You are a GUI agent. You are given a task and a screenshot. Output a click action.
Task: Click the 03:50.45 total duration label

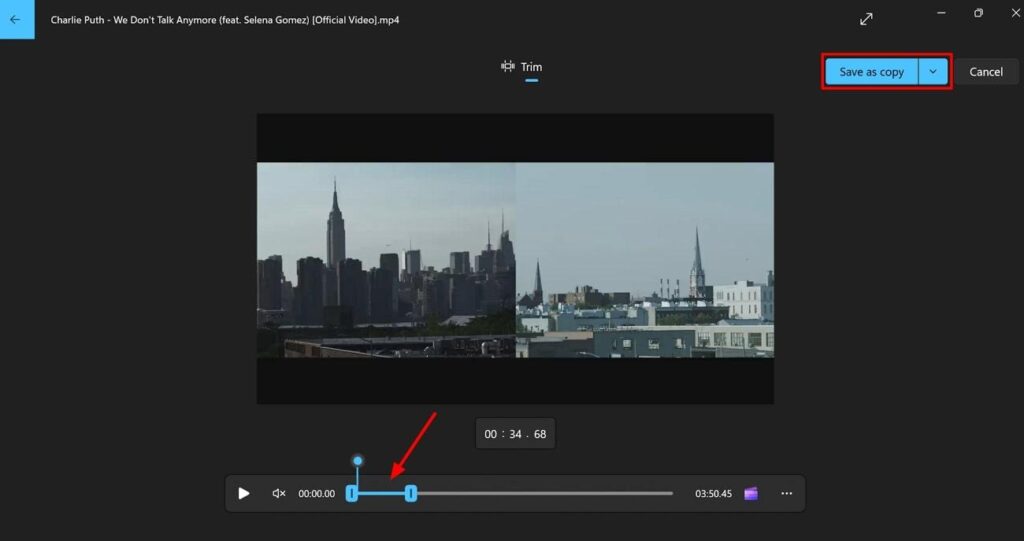coord(713,494)
